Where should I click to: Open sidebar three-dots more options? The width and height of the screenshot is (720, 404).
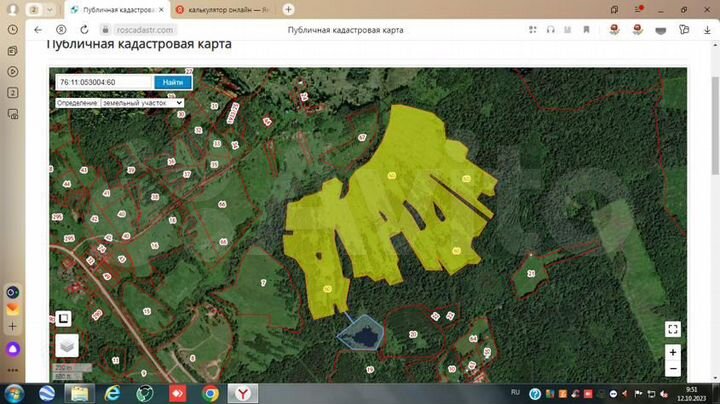coord(13,370)
